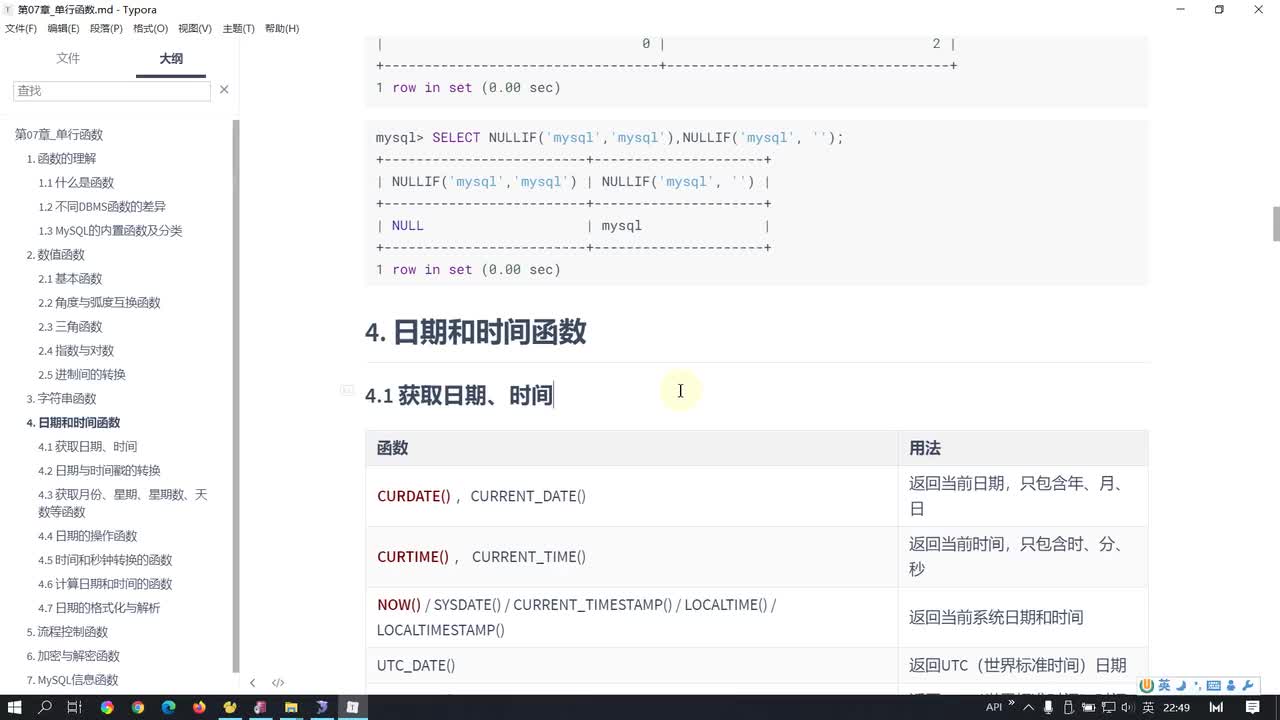Open File Explorer from the taskbar
The height and width of the screenshot is (720, 1280).
click(291, 707)
